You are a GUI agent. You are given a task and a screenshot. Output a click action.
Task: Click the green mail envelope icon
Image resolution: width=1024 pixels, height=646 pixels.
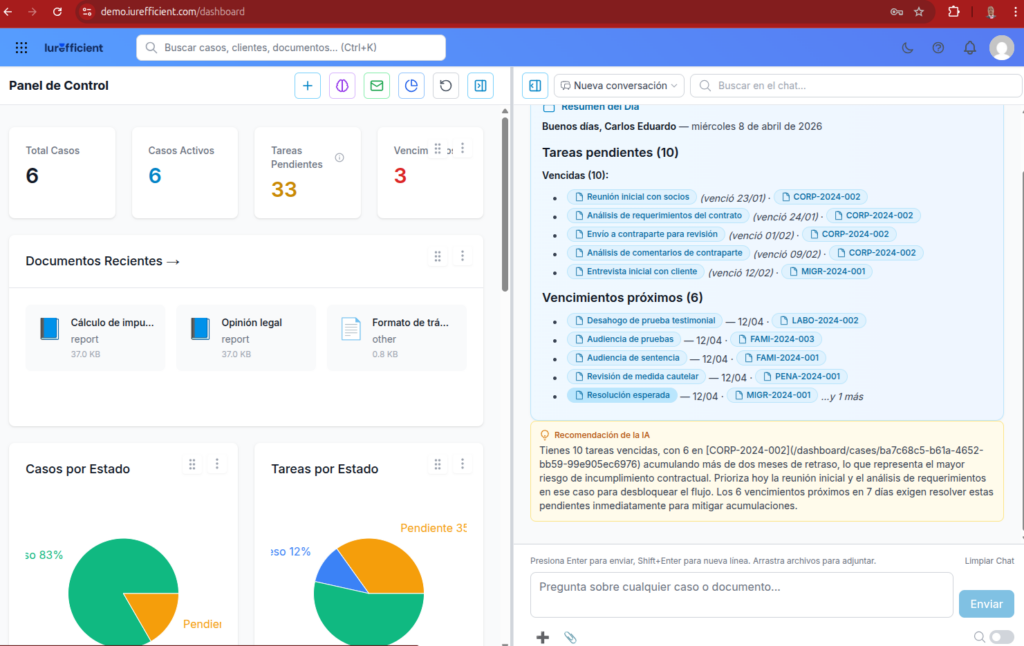377,86
